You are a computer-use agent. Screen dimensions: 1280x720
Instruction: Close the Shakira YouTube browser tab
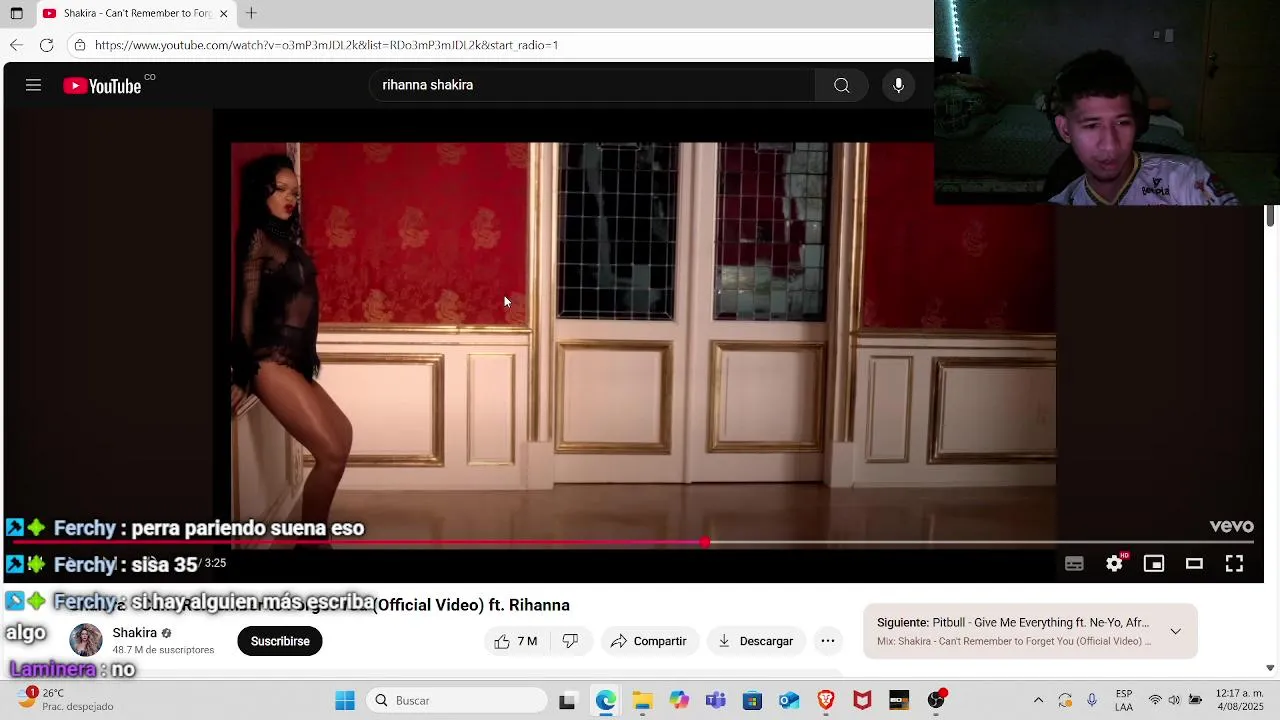click(x=223, y=13)
